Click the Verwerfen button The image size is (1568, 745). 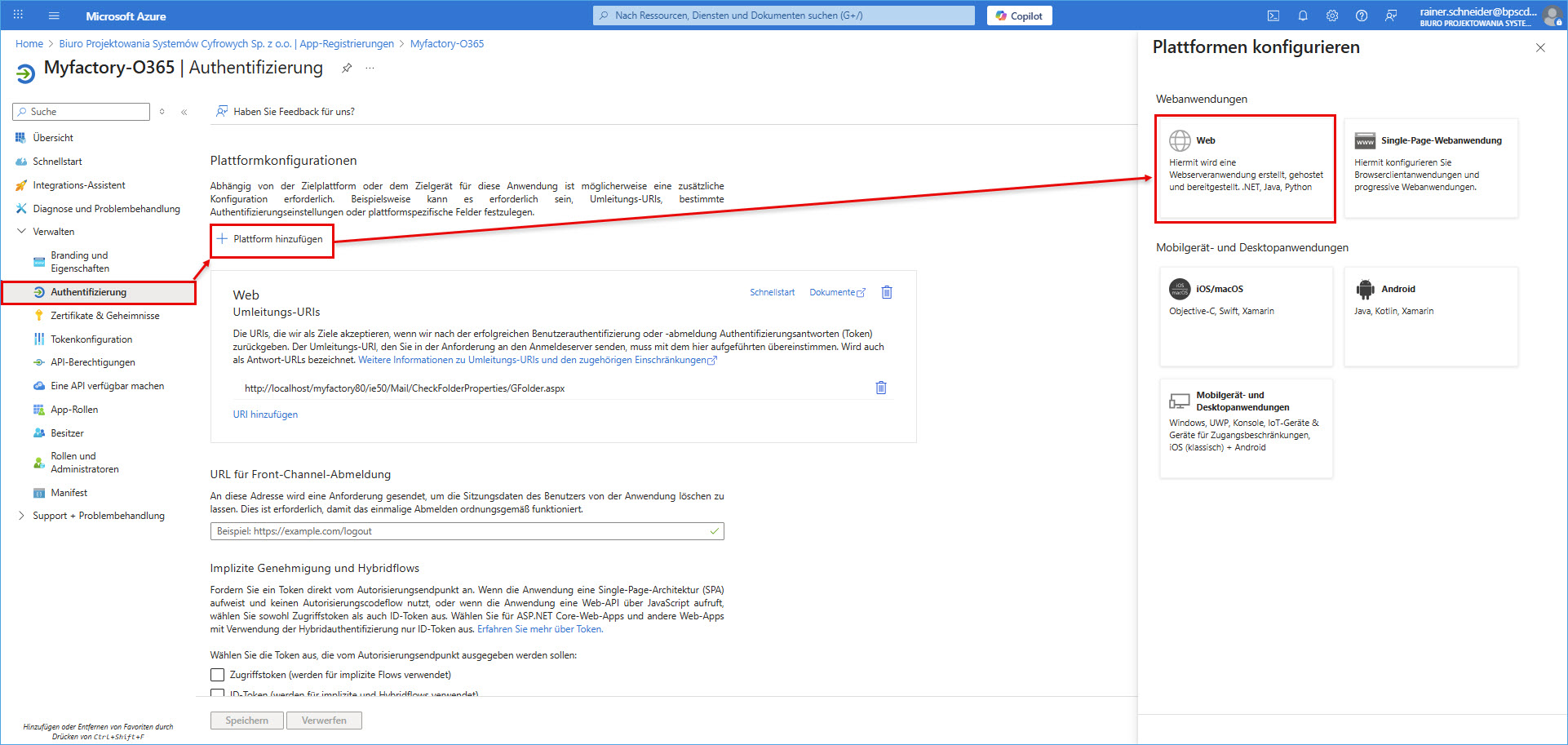pos(324,721)
